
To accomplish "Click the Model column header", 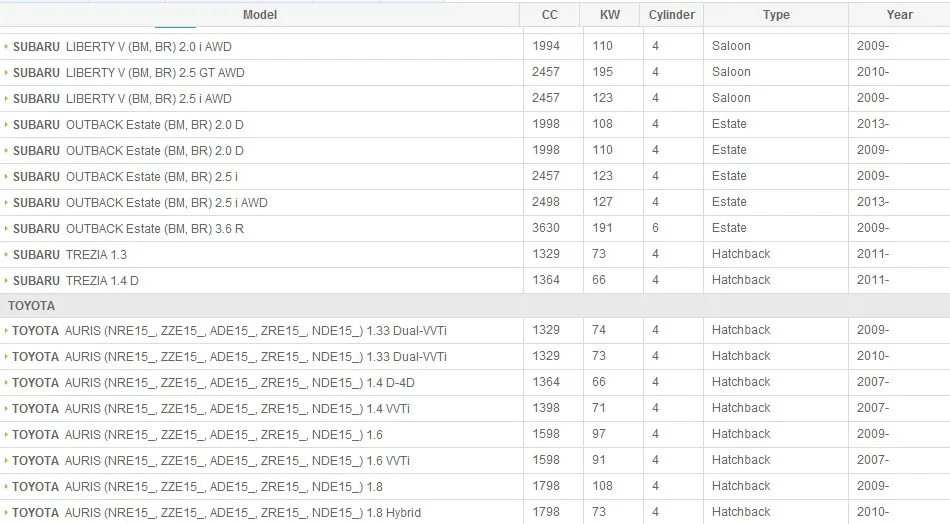I will point(260,15).
